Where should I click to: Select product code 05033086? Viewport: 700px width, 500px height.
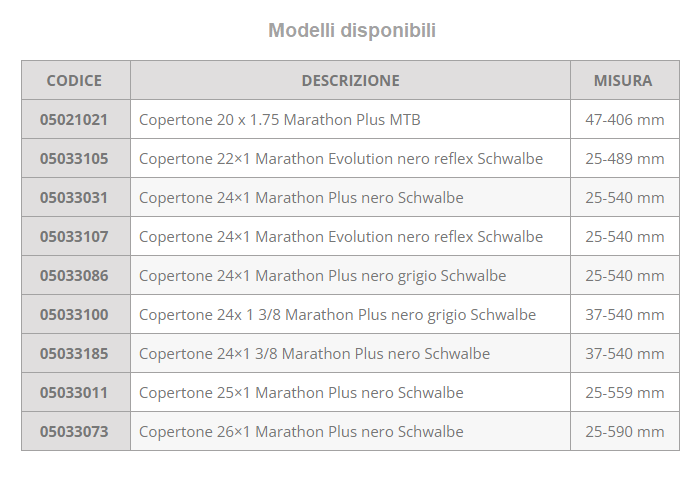(x=74, y=276)
